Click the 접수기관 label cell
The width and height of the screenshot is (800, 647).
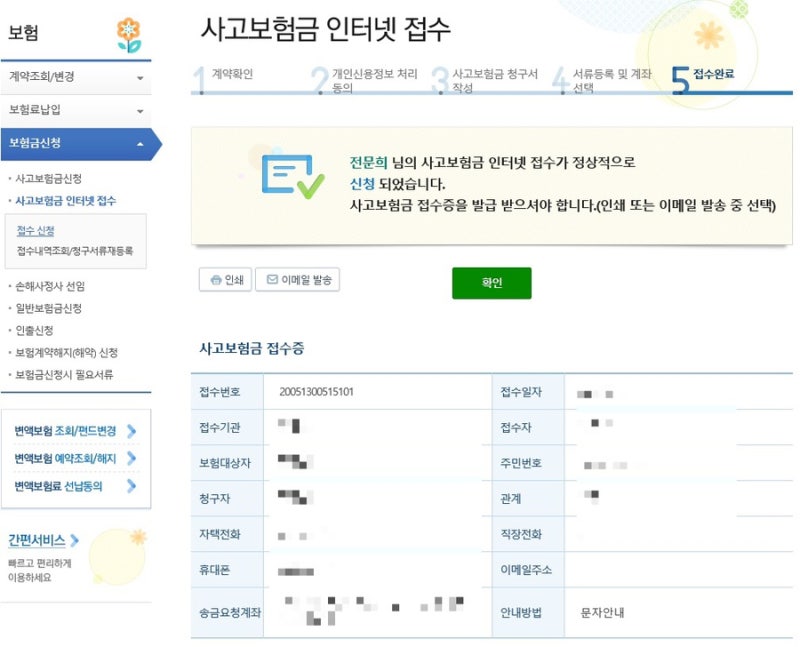[x=227, y=427]
